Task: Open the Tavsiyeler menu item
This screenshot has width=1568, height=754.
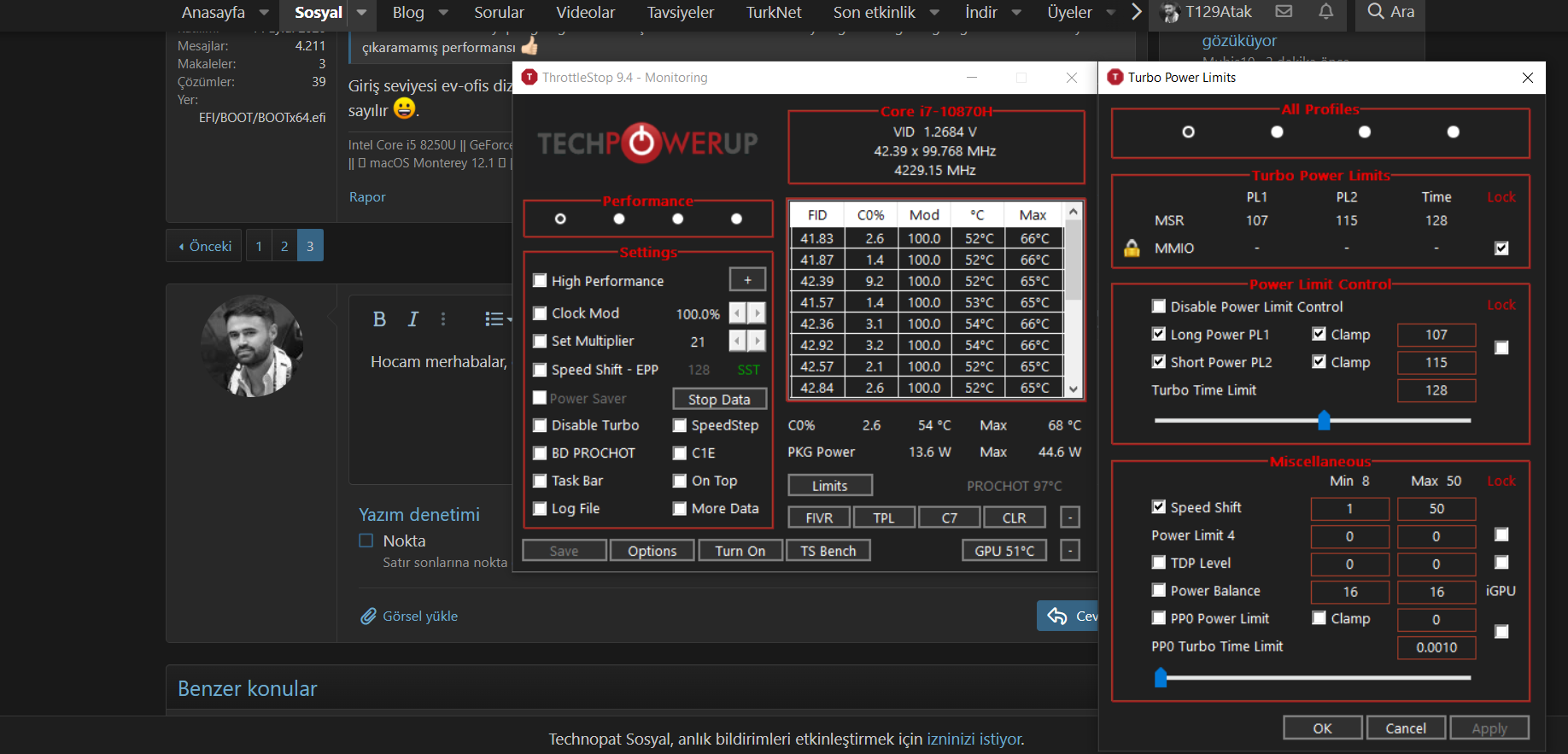Action: tap(680, 13)
